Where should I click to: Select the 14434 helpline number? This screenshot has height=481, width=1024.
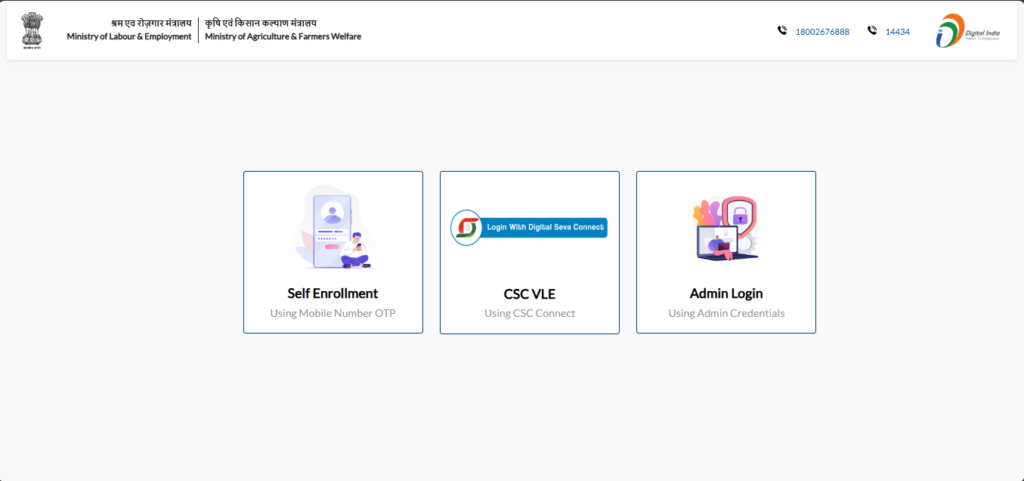tap(897, 32)
